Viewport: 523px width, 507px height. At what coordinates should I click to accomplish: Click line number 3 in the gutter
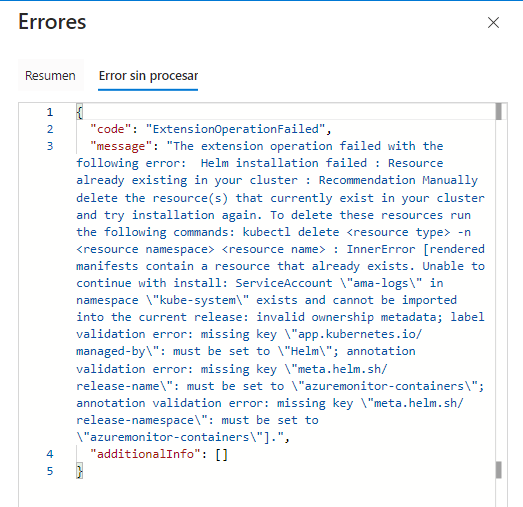tap(50, 146)
